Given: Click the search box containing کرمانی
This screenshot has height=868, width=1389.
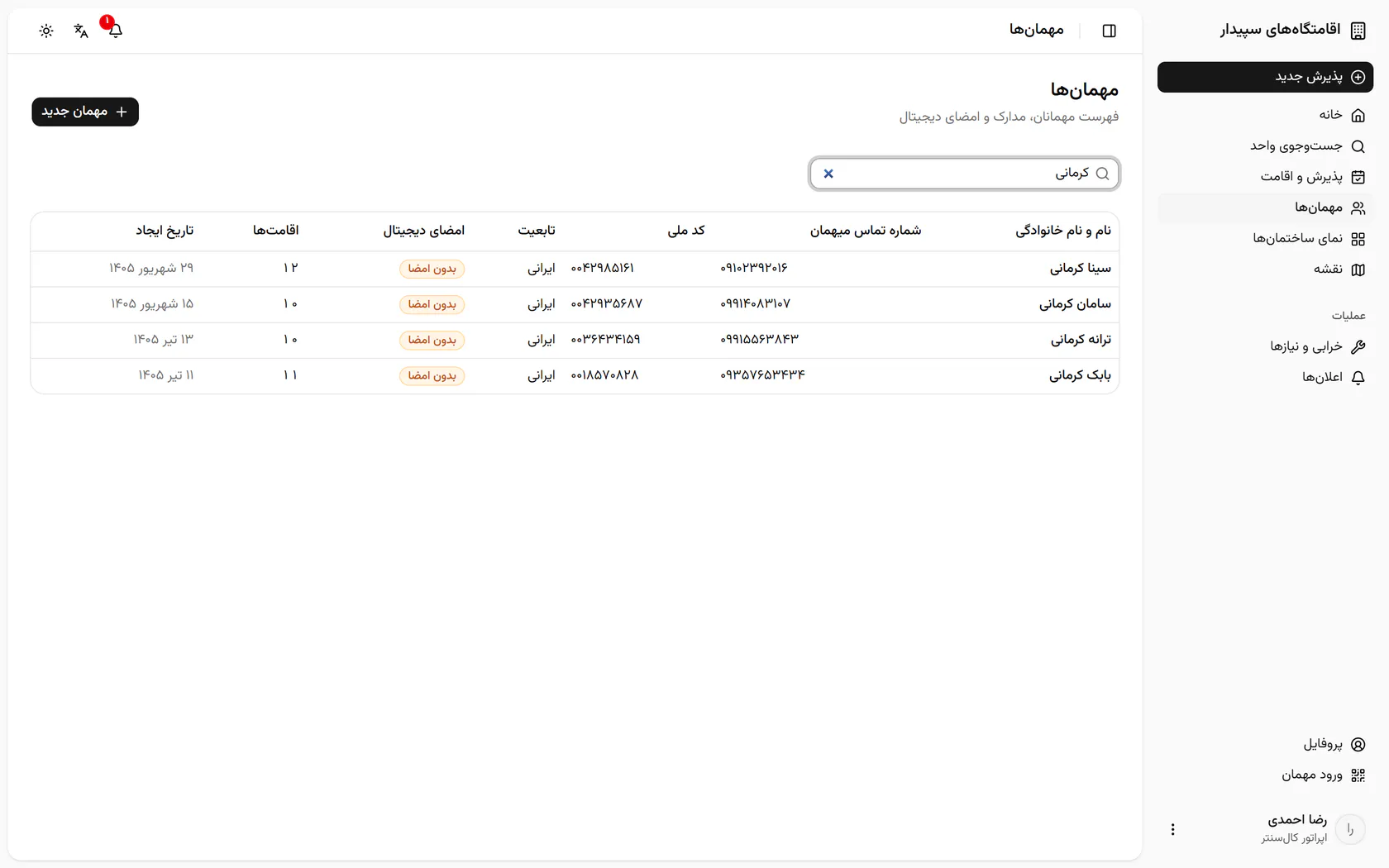Looking at the screenshot, I should pyautogui.click(x=964, y=174).
